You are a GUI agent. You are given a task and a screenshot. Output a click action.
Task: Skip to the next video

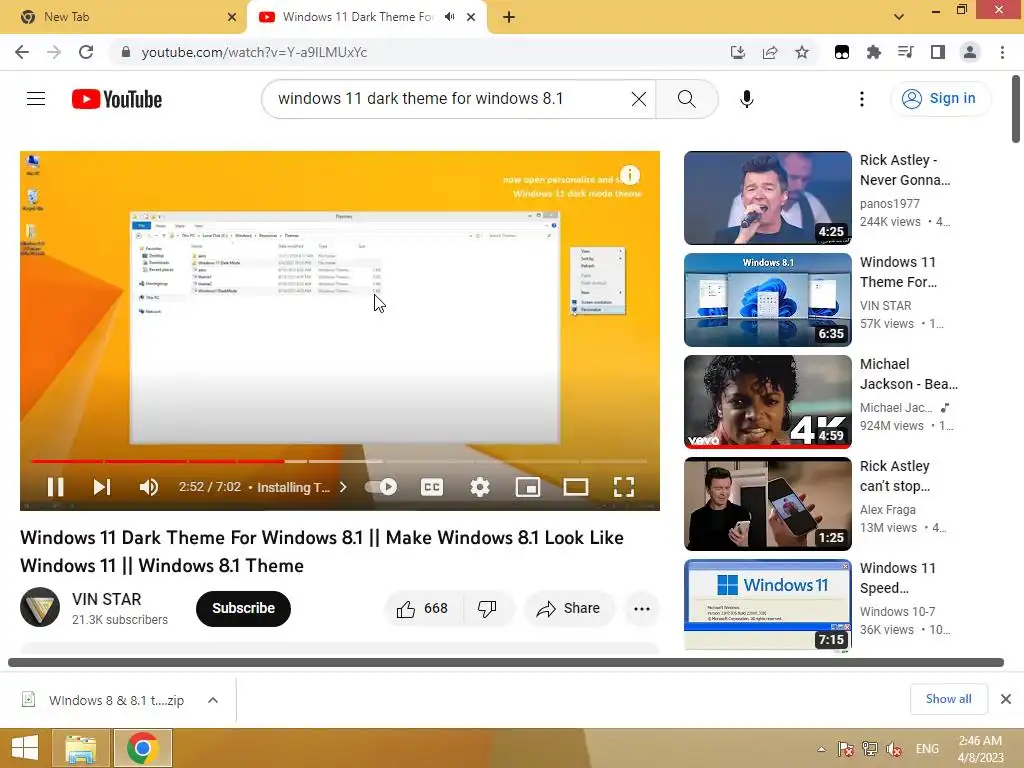[102, 487]
